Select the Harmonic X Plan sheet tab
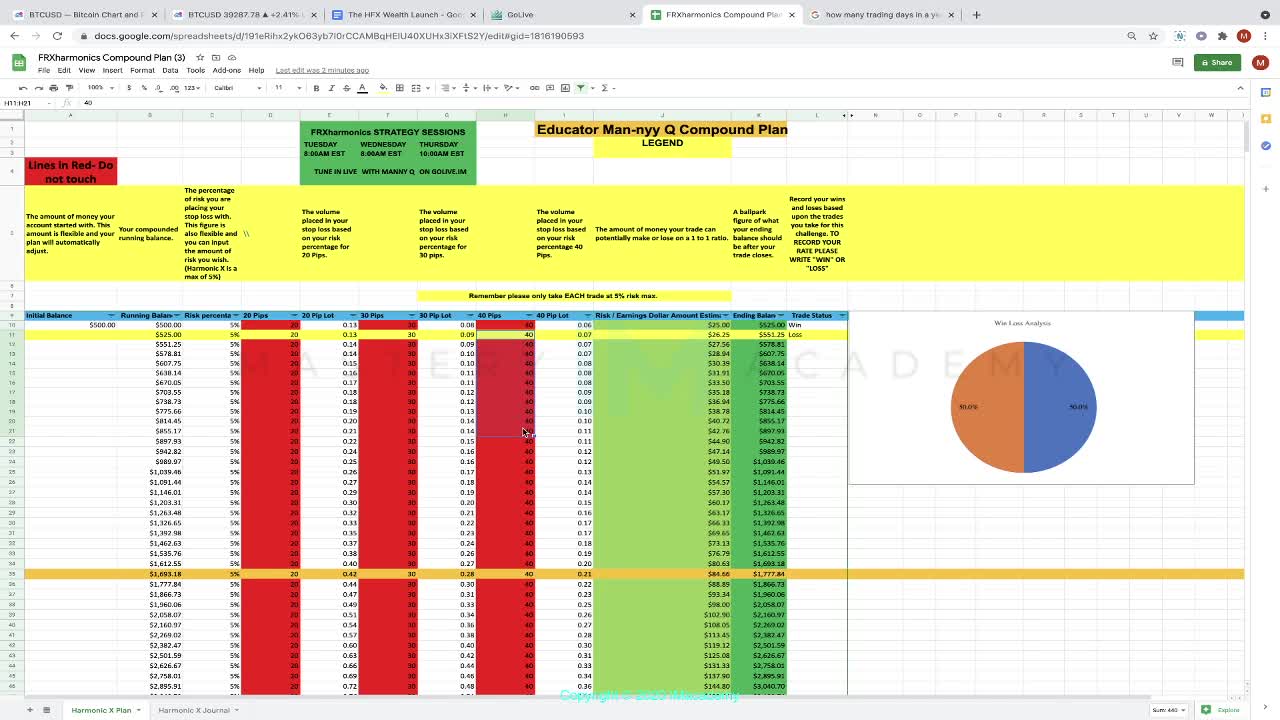 104,710
